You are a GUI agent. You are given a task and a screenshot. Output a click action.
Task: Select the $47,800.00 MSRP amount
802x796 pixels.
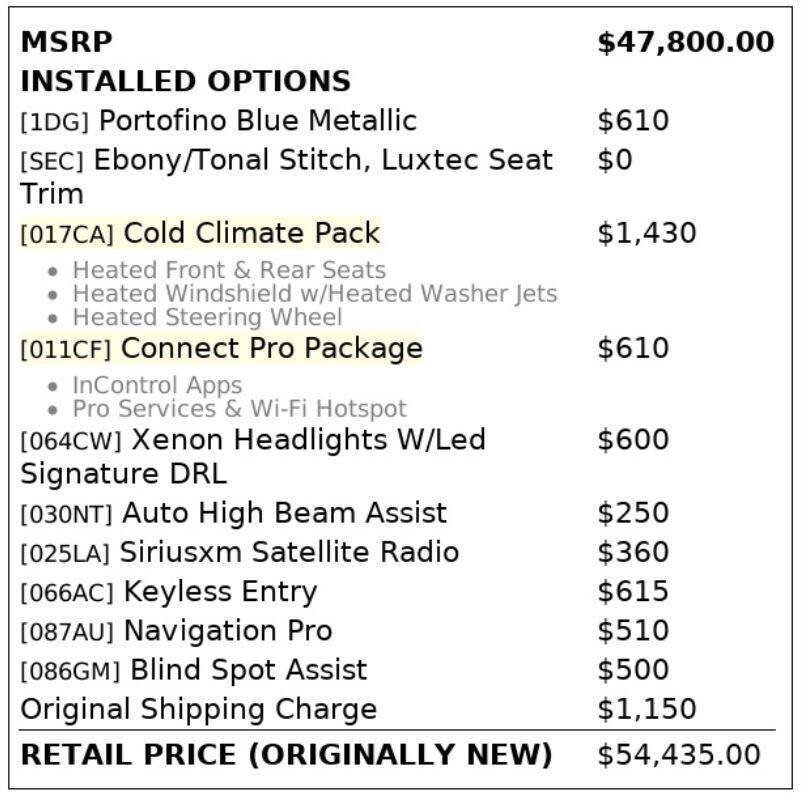(686, 42)
